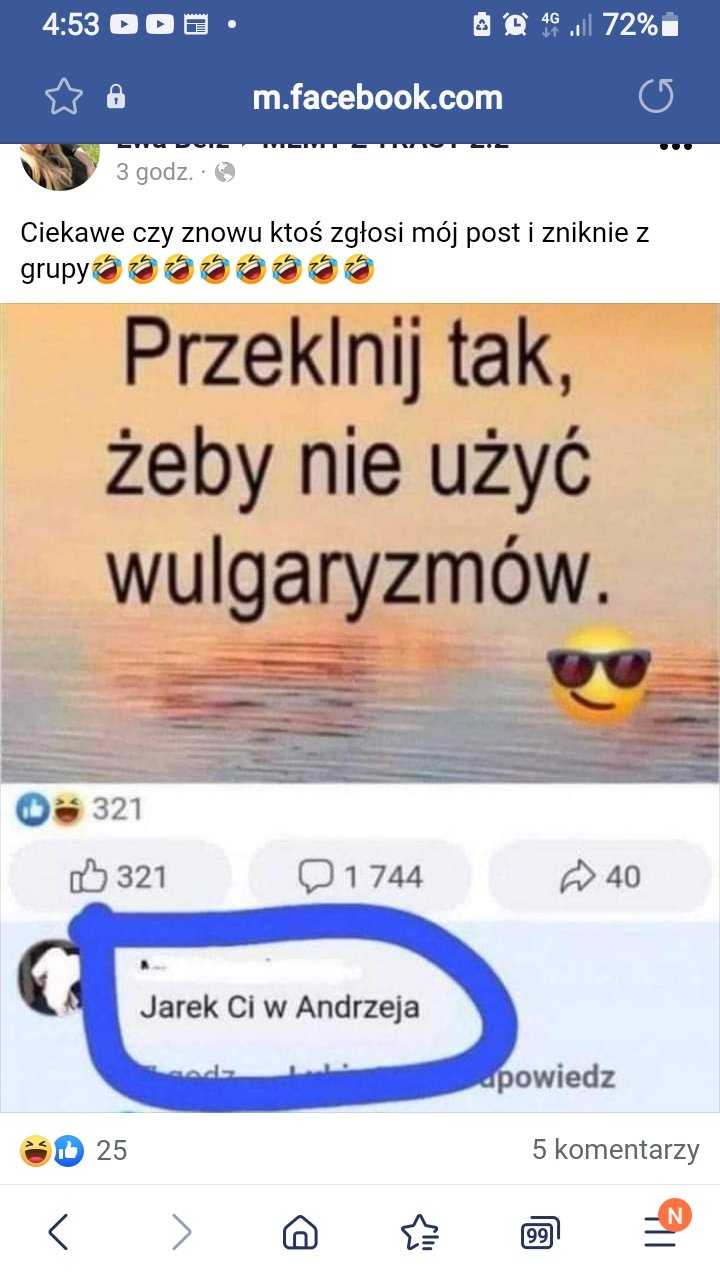Open the tabs counter showing 99
Viewport: 720px width, 1280px height.
pyautogui.click(x=540, y=1234)
